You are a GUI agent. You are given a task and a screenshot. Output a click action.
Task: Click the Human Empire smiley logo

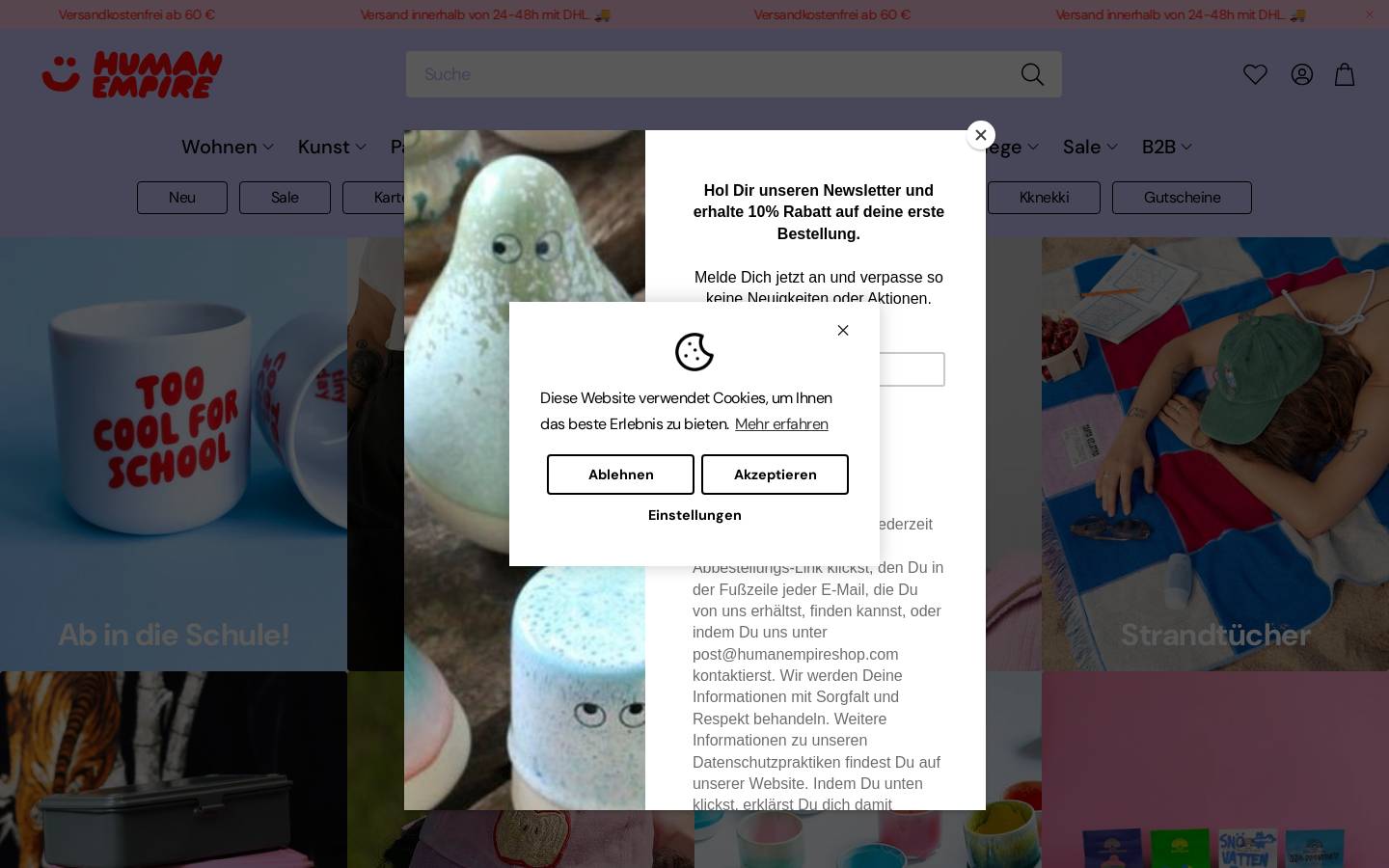(131, 74)
